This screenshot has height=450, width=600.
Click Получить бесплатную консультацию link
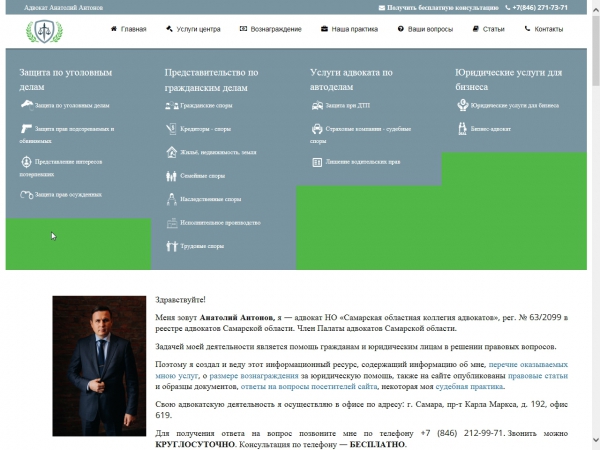(x=442, y=8)
